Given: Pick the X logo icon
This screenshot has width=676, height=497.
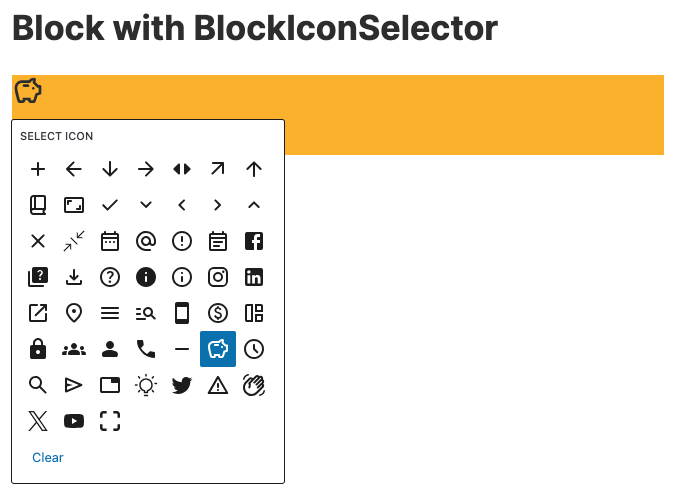Looking at the screenshot, I should 38,421.
